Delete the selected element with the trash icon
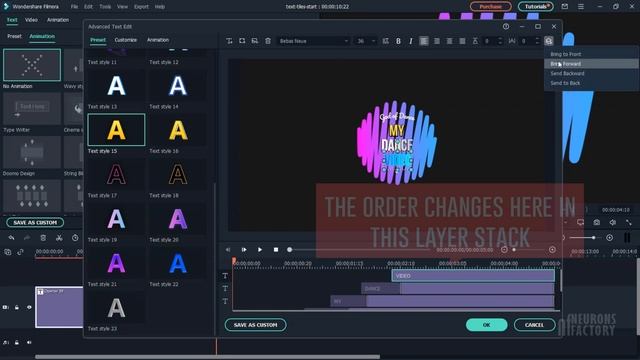The height and width of the screenshot is (360, 640). (268, 41)
